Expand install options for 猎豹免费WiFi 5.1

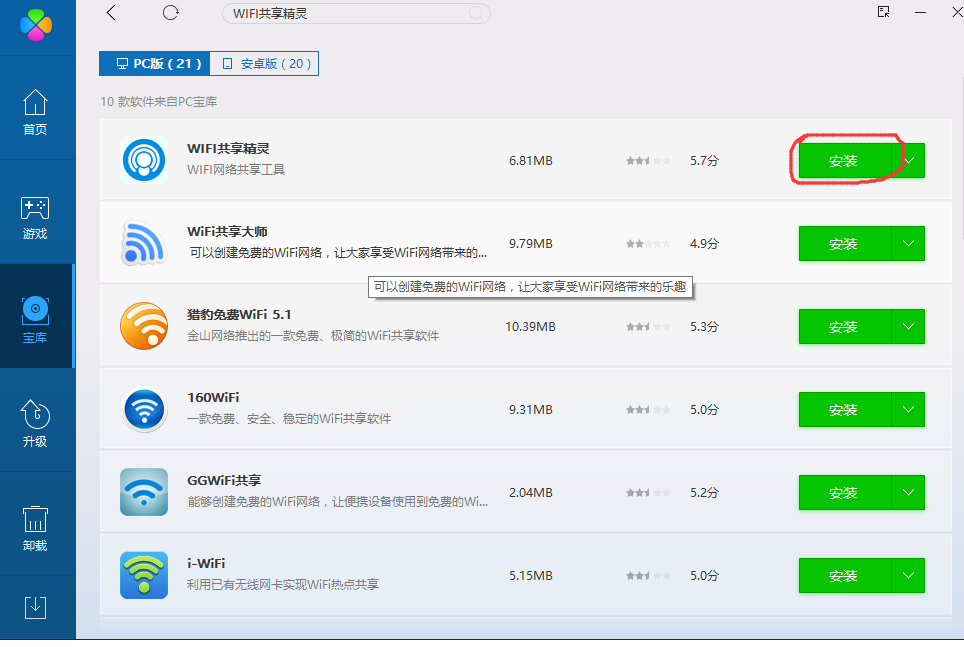909,327
